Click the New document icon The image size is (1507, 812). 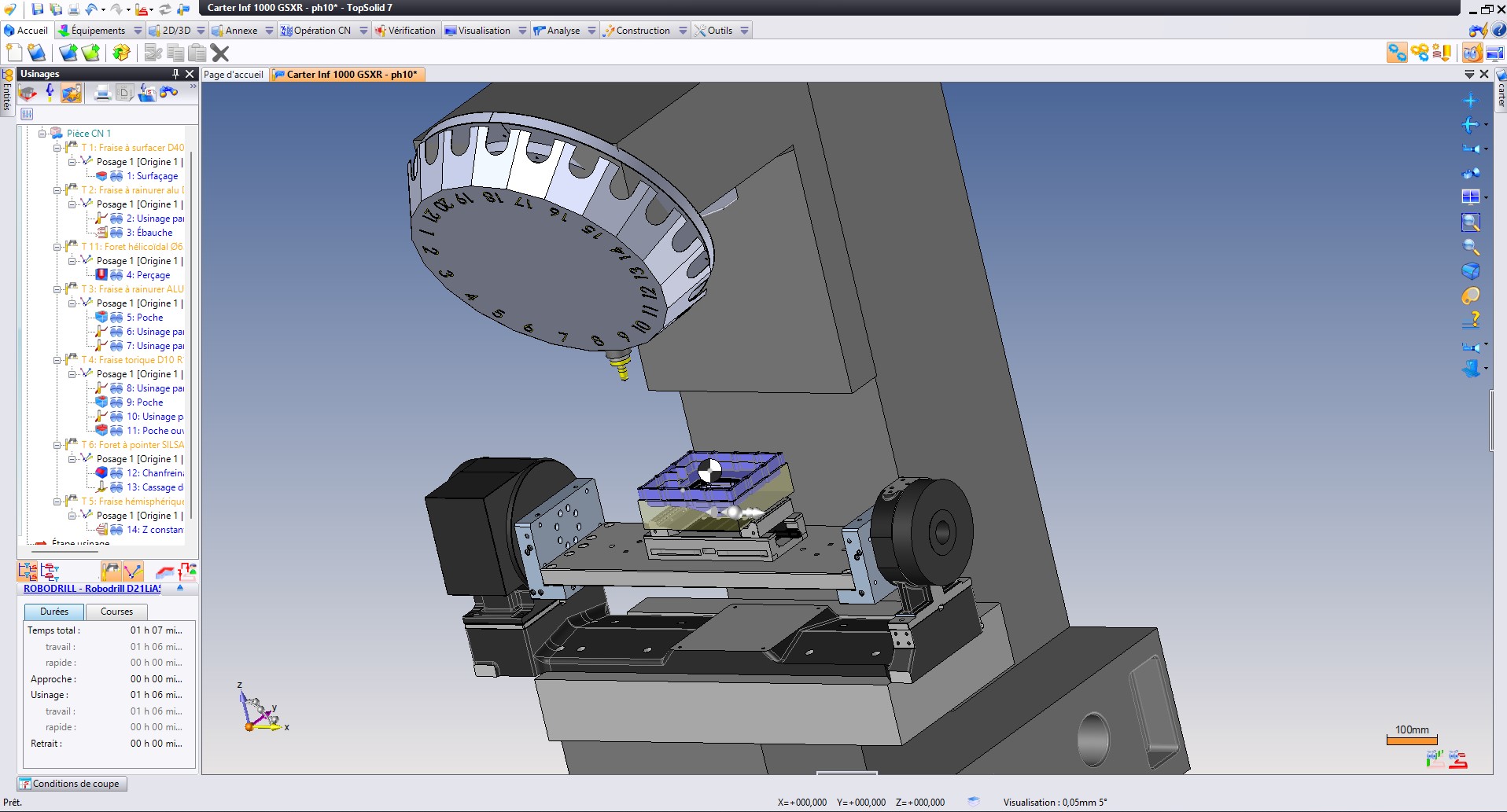14,53
